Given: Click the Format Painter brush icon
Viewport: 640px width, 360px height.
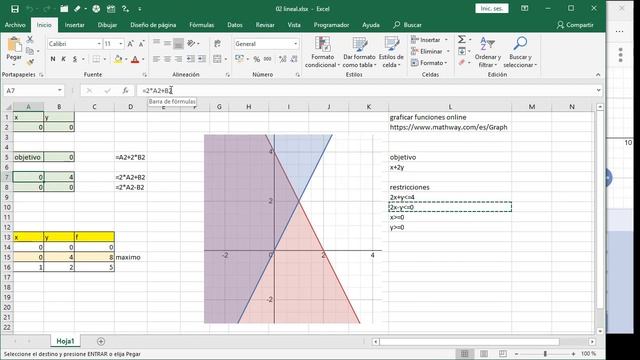Looking at the screenshot, I should pyautogui.click(x=30, y=62).
